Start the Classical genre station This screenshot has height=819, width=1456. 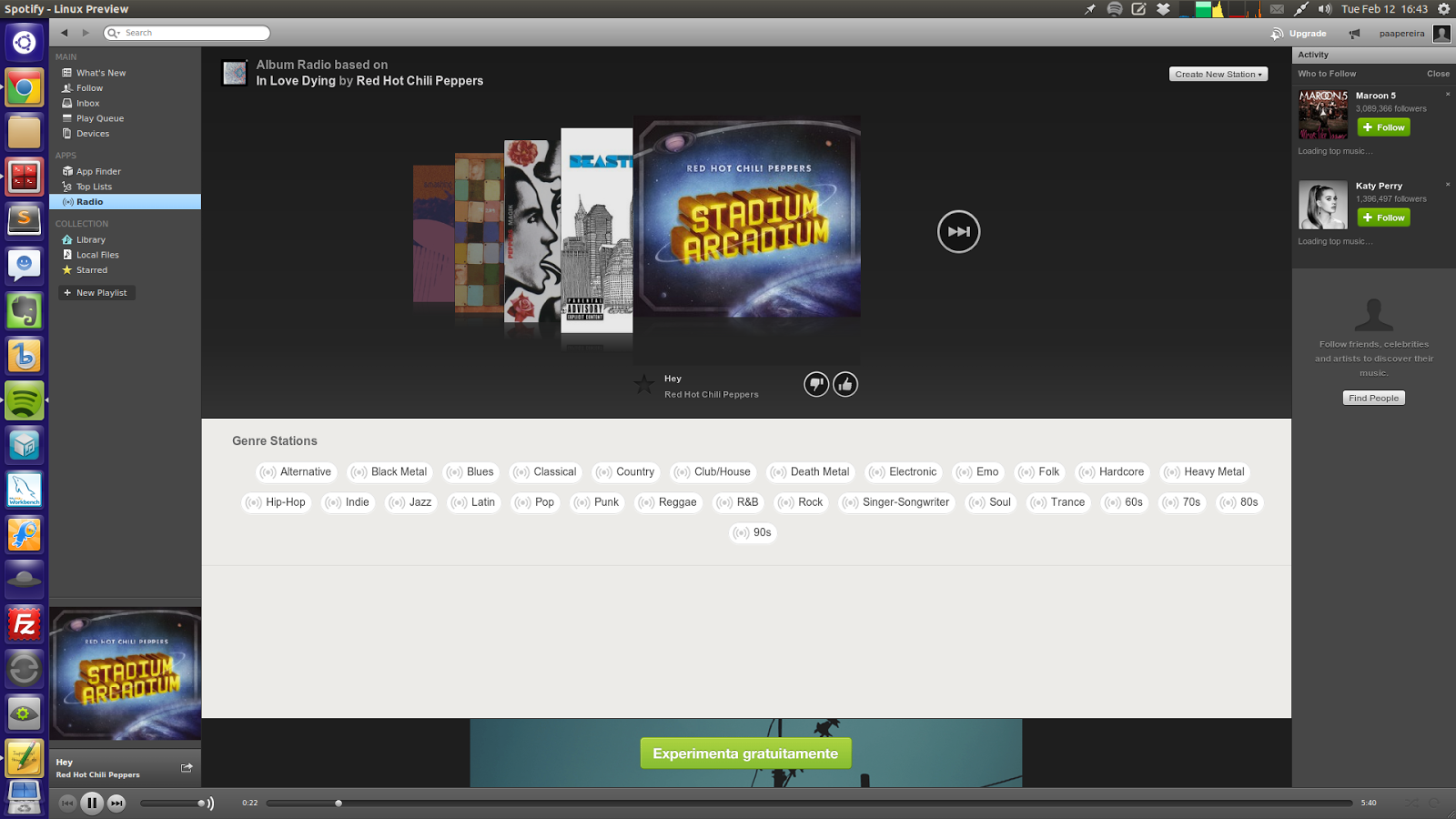tap(545, 472)
